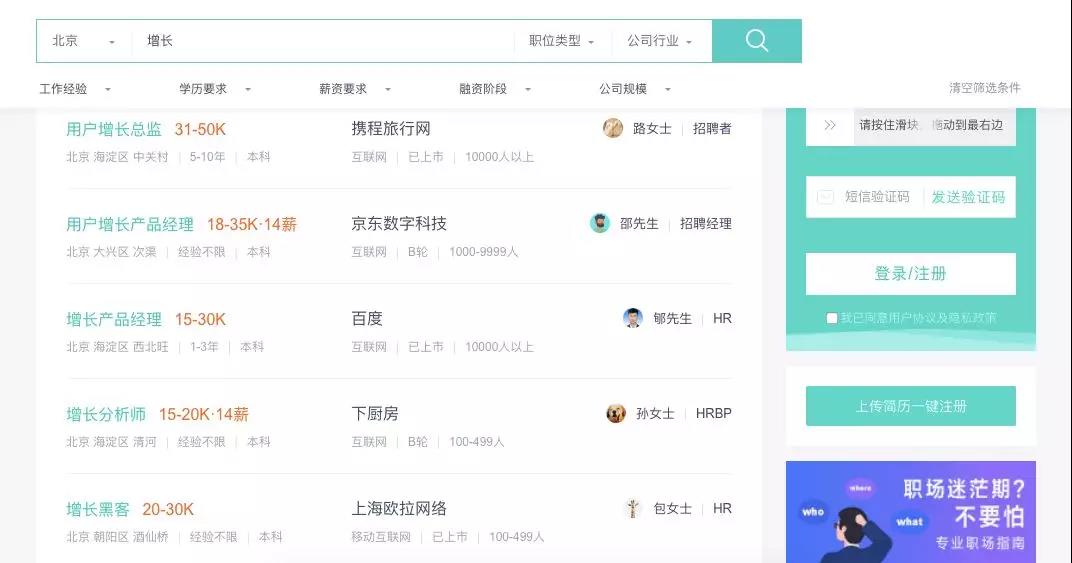Screen dimensions: 1072x563
Task: Click 清空筛选条件 to clear filters
Action: click(984, 88)
